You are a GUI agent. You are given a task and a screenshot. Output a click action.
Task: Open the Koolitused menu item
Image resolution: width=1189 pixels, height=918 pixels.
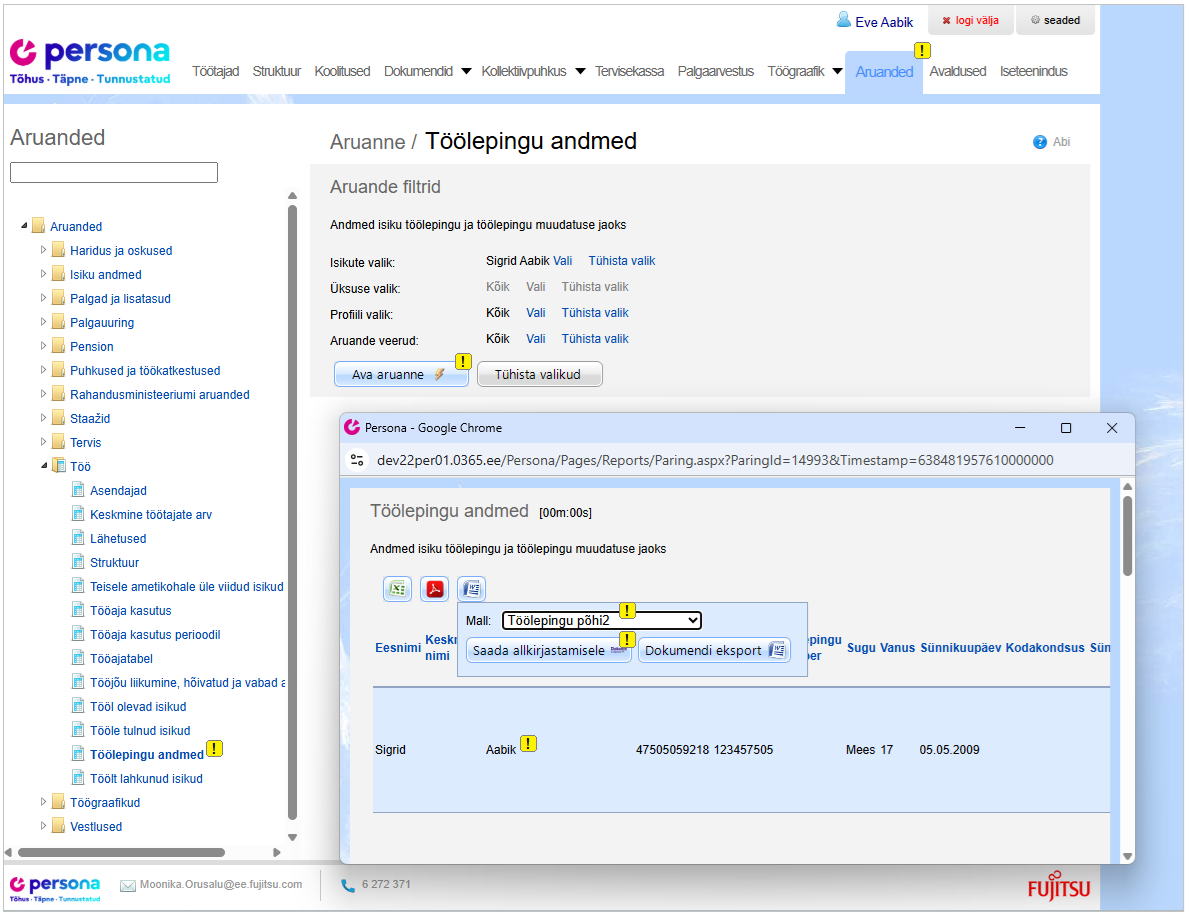coord(343,71)
